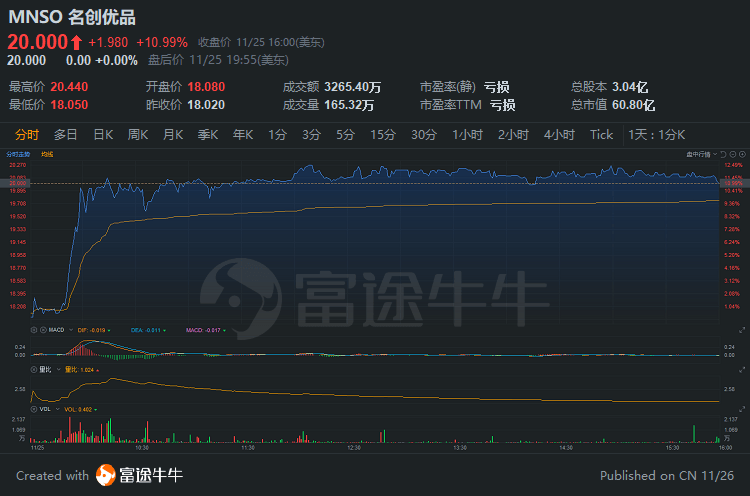Switch to the 5分 interval tab
Image resolution: width=750 pixels, height=496 pixels.
[345, 135]
